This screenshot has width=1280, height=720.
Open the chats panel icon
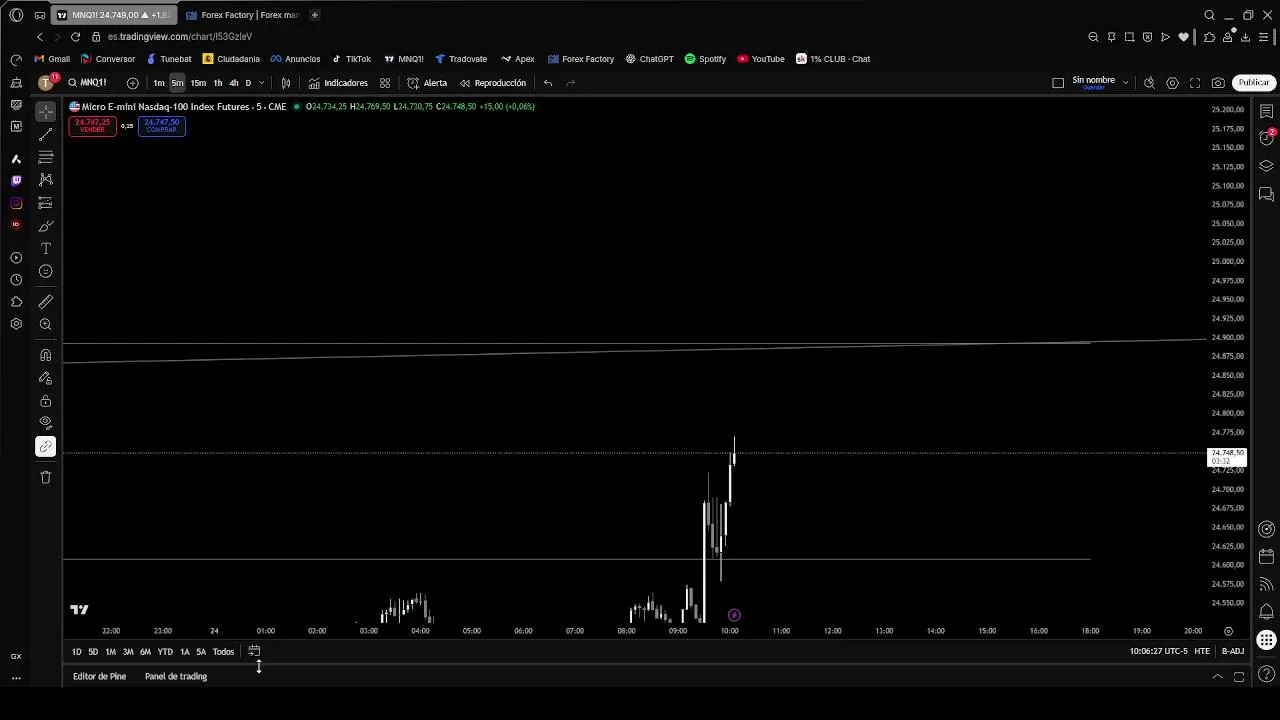[1266, 194]
